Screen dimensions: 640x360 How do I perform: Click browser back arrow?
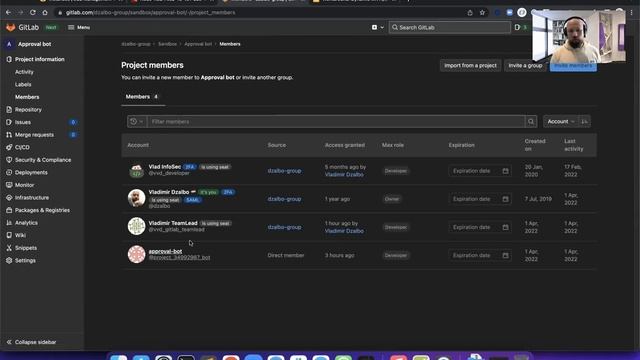pyautogui.click(x=8, y=13)
